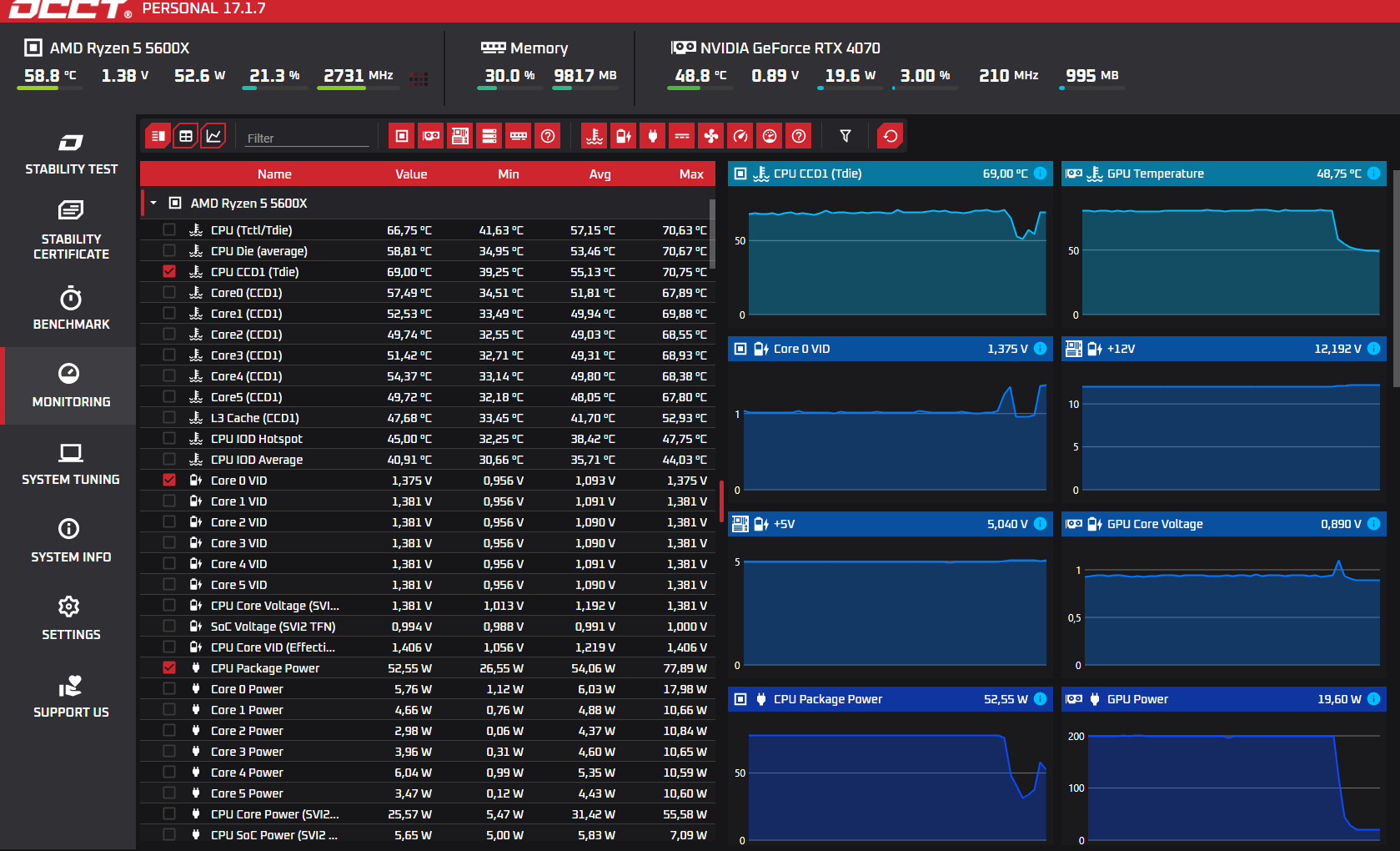The height and width of the screenshot is (851, 1400).
Task: Uncheck CPU Package Power checkbox
Action: tap(169, 667)
